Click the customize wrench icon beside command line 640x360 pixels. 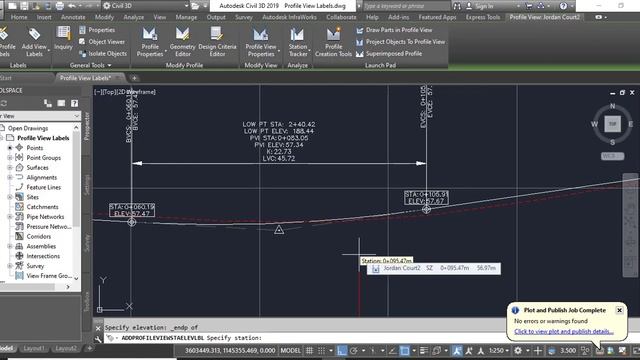coord(98,338)
